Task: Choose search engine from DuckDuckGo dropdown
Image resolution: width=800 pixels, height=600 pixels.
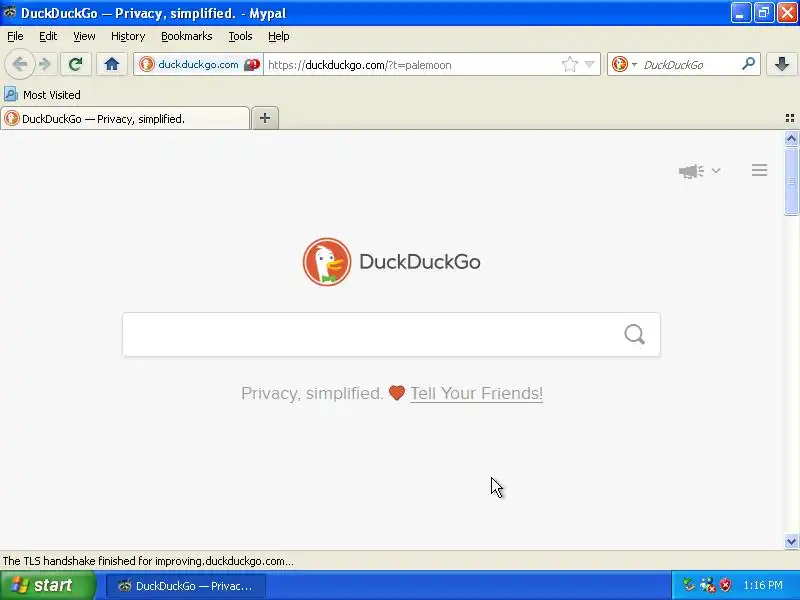Action: 624,64
